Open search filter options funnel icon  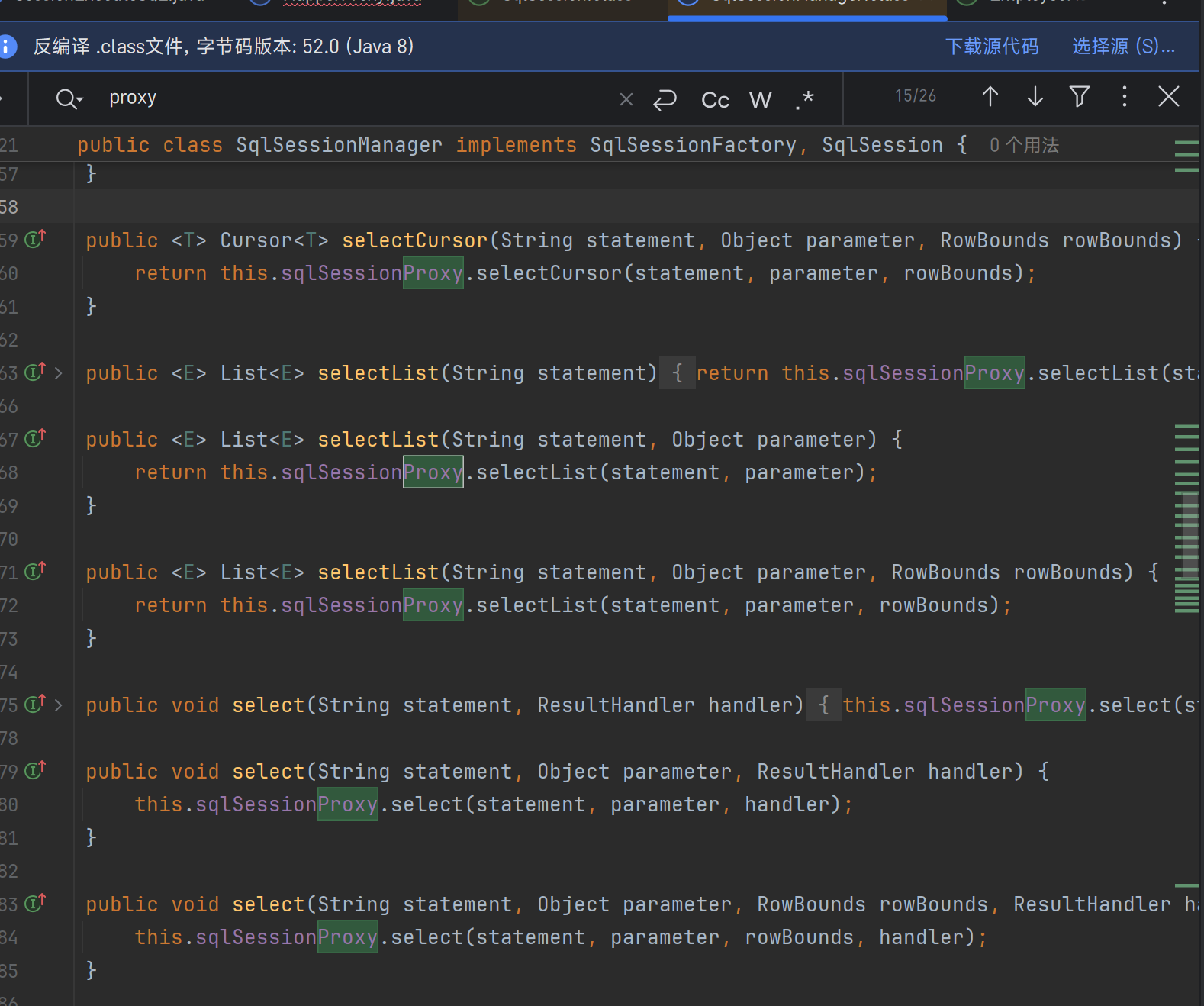click(1080, 96)
